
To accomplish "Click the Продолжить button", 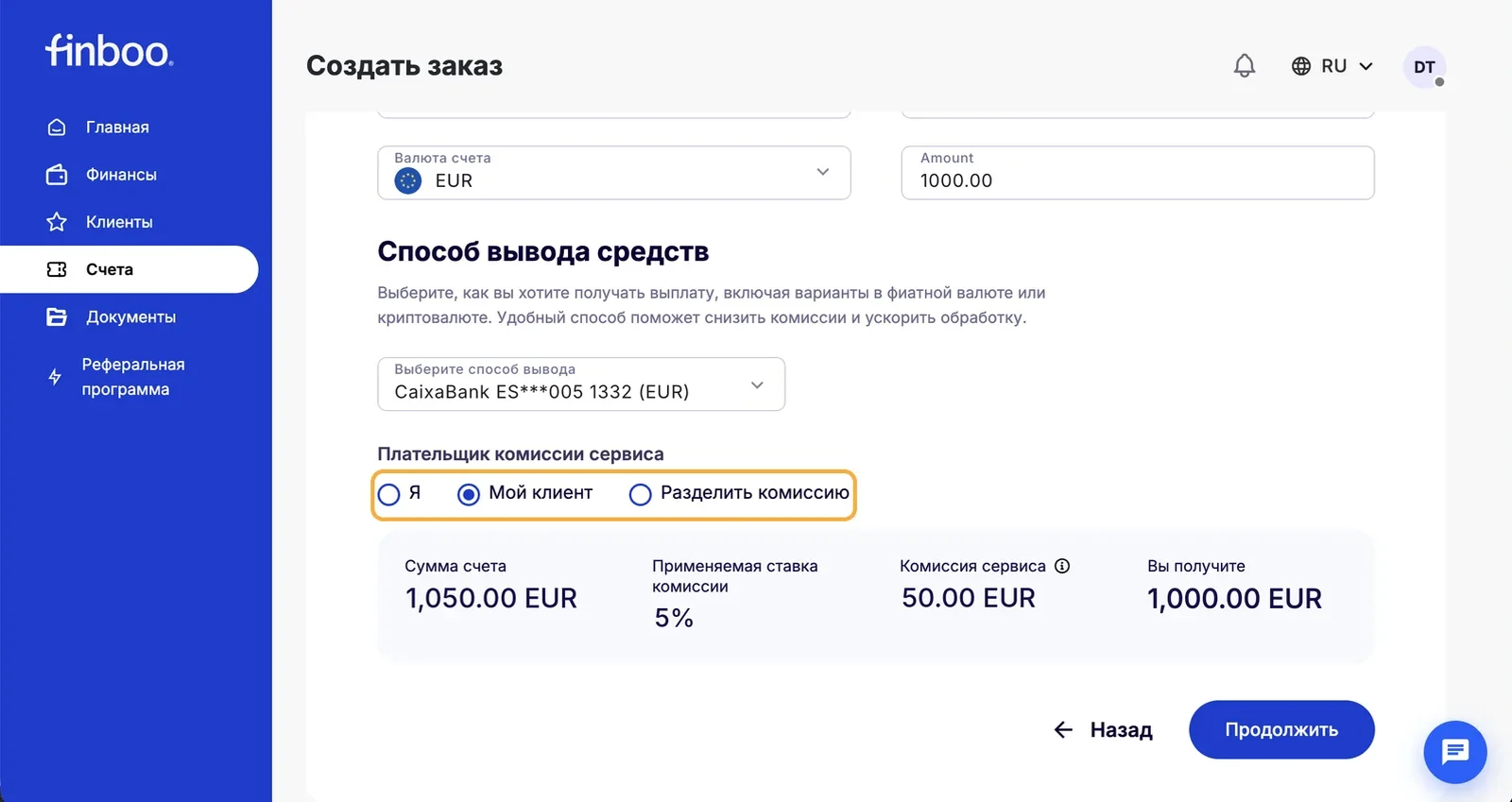I will coord(1281,729).
